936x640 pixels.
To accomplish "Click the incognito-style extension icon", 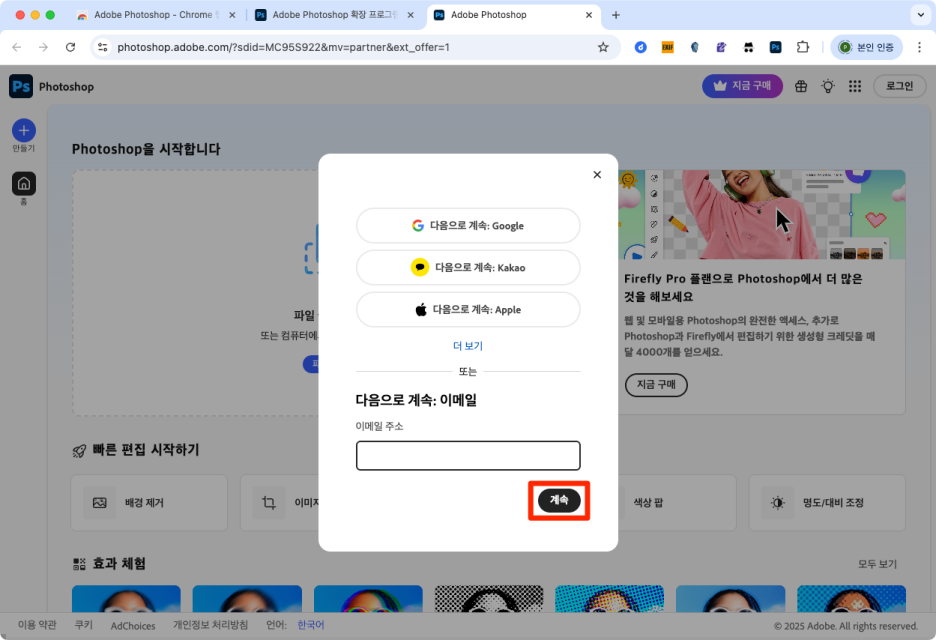I will click(x=749, y=47).
